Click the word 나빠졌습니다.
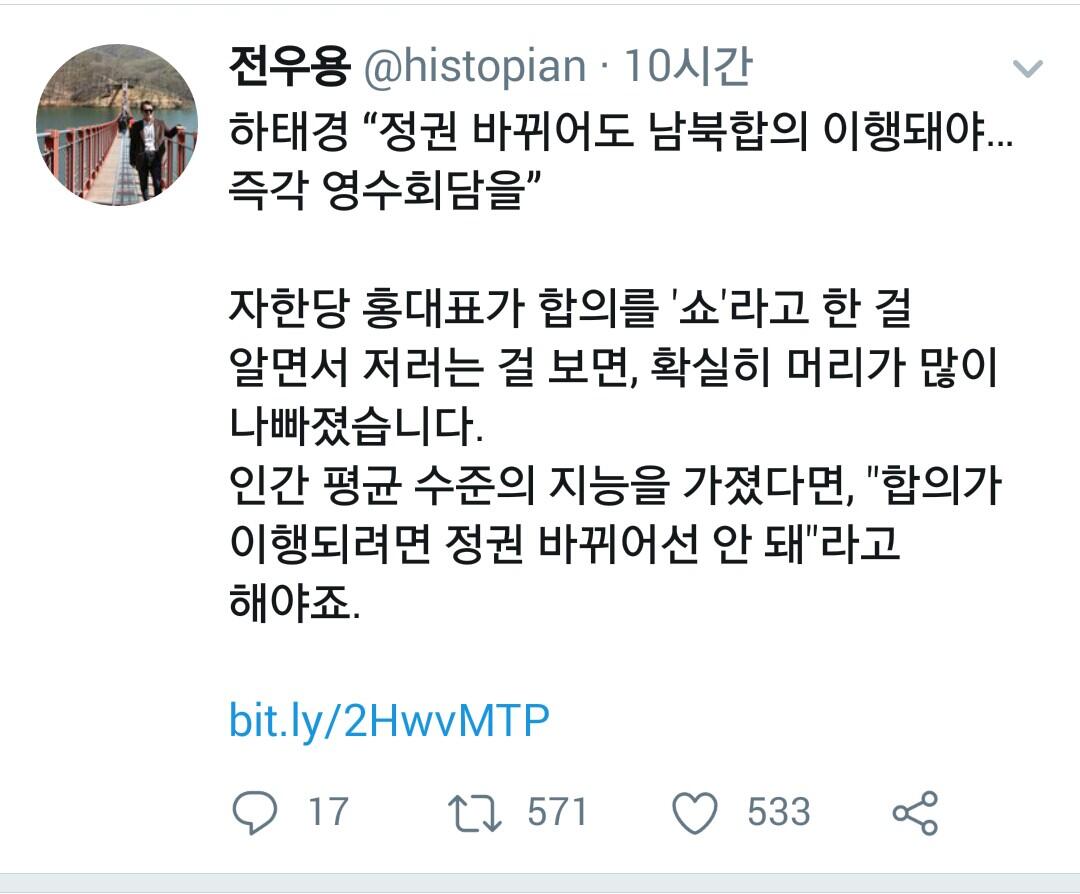 pos(356,426)
